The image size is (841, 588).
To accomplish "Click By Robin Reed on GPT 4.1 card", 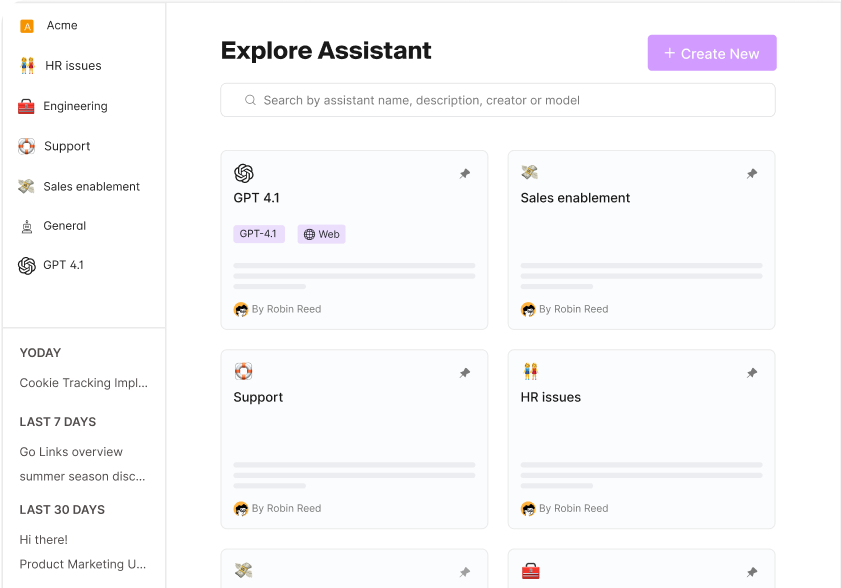I will [x=286, y=309].
